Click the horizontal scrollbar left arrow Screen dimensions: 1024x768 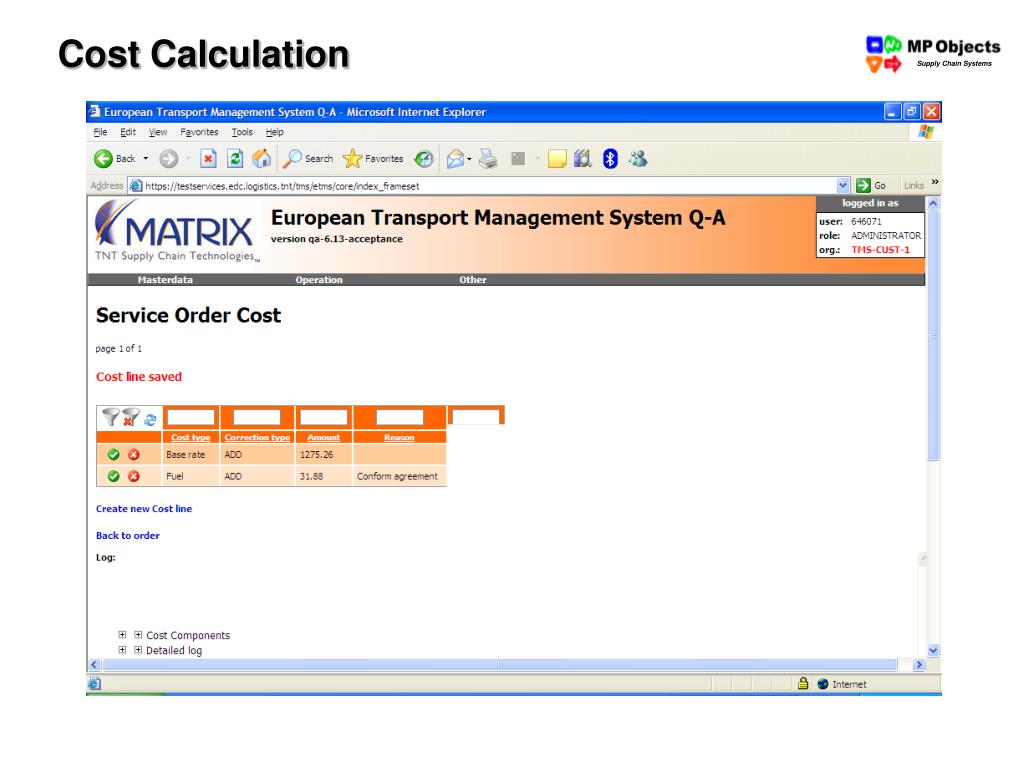(x=94, y=665)
